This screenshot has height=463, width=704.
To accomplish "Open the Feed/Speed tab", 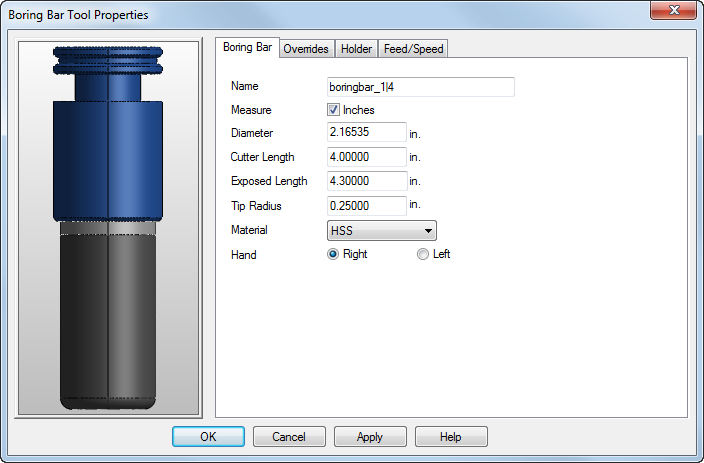I will point(414,49).
